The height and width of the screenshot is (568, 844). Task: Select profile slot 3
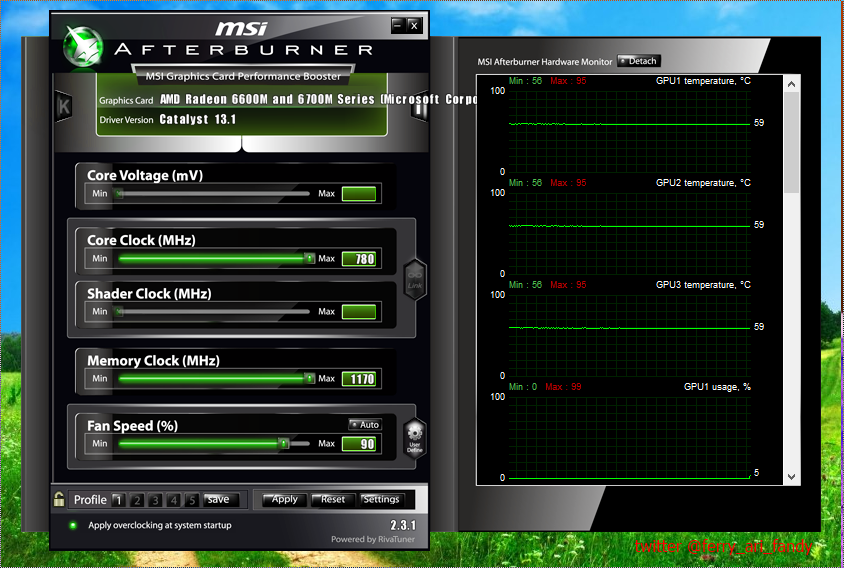tap(155, 500)
